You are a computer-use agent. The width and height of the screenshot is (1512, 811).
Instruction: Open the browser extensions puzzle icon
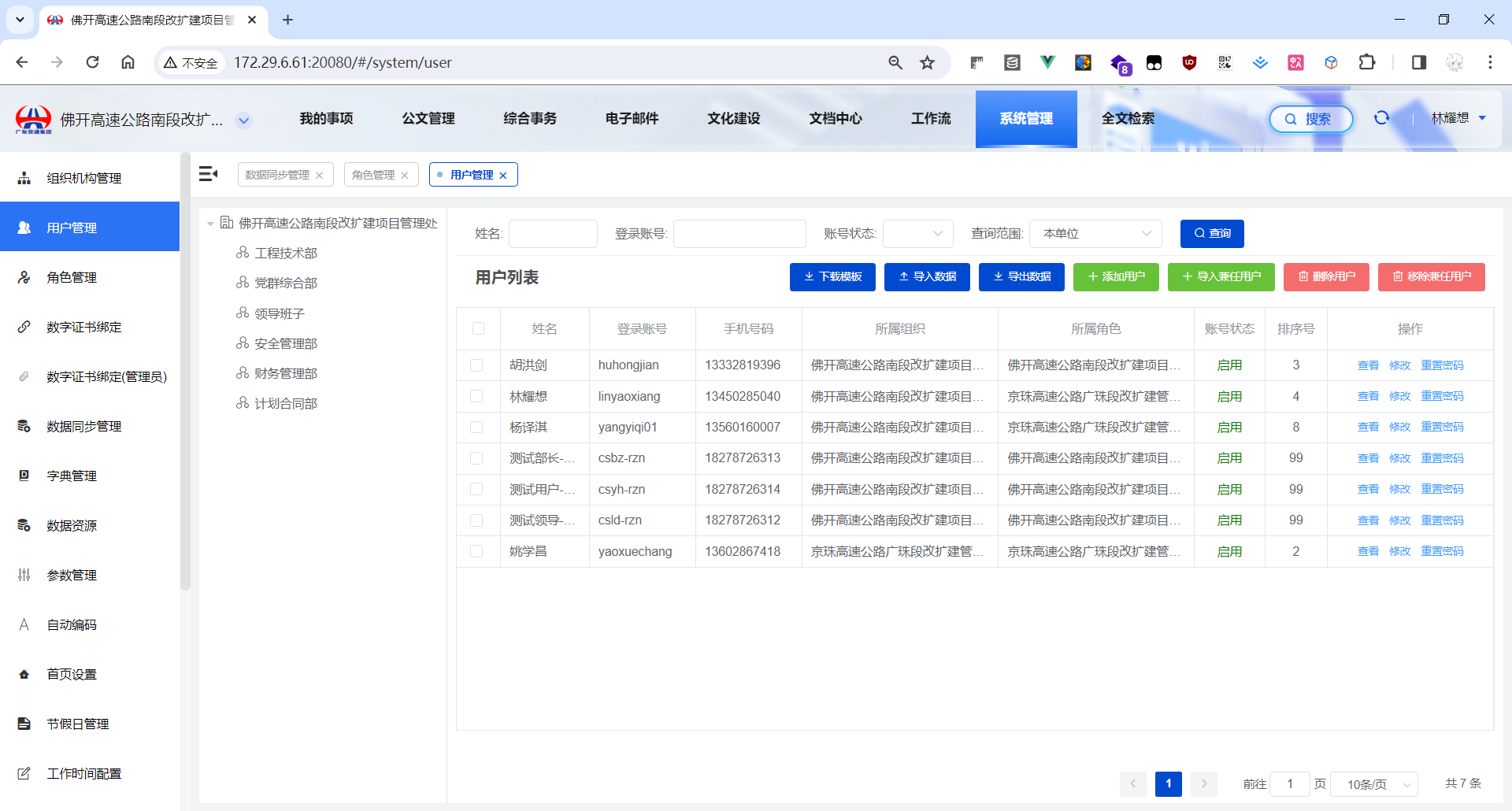[x=1367, y=62]
